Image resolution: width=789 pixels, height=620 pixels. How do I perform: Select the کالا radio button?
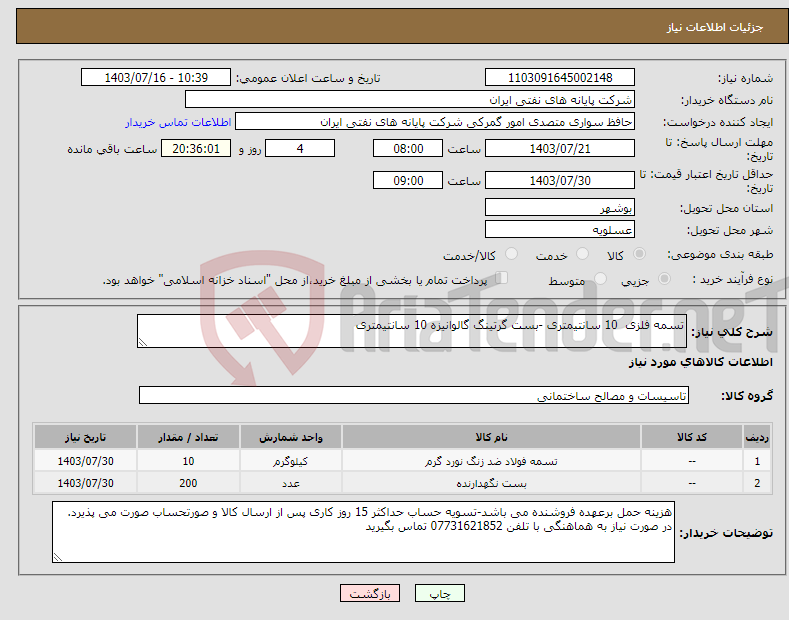click(x=639, y=254)
